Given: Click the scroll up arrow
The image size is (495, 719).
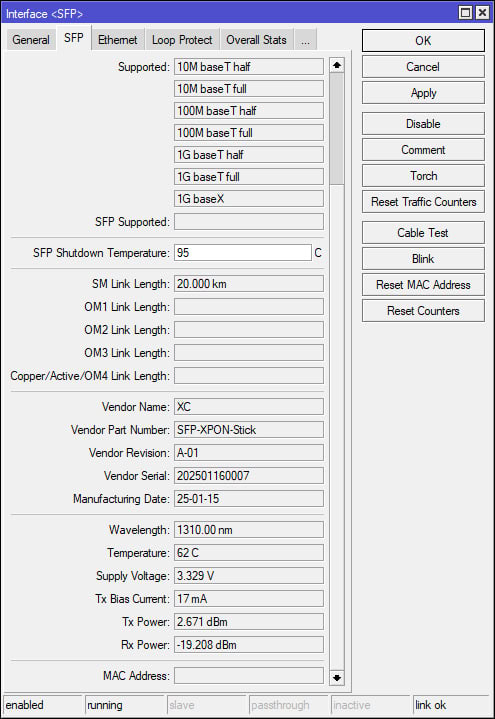Looking at the screenshot, I should tap(337, 65).
